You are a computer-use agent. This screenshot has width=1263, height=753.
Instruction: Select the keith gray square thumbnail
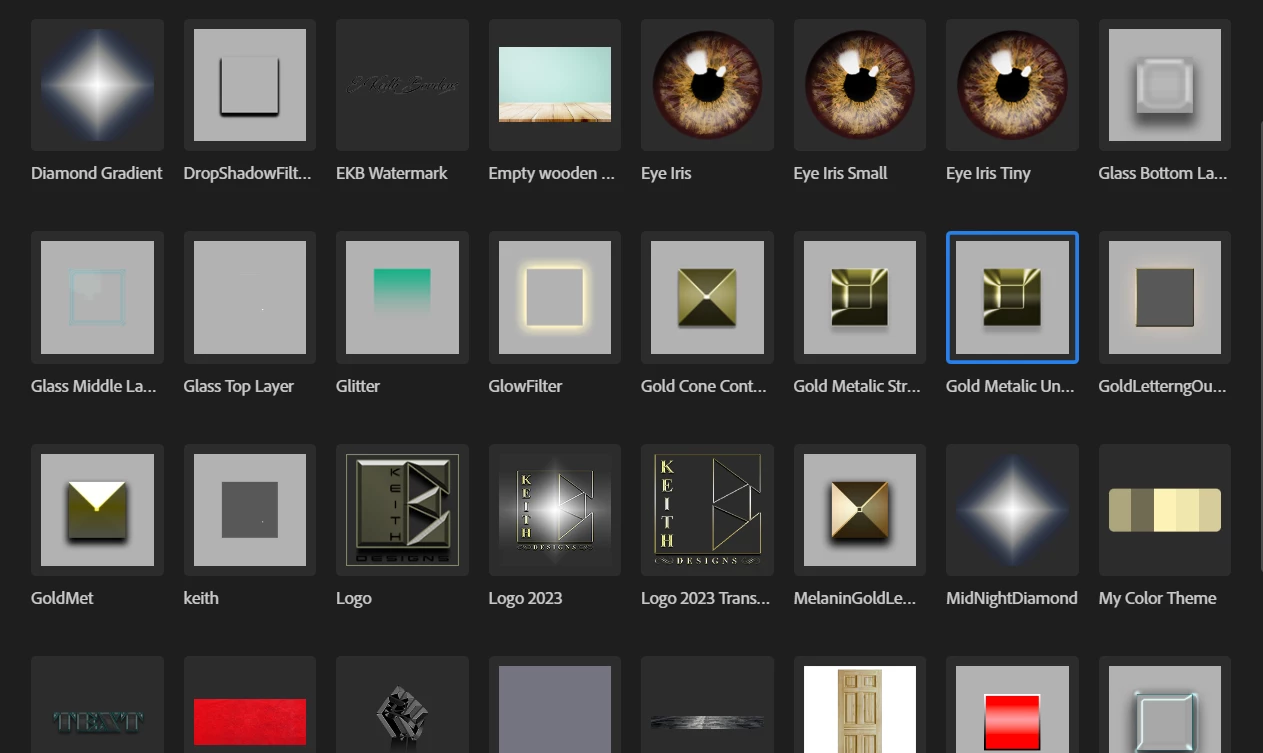[x=250, y=510]
